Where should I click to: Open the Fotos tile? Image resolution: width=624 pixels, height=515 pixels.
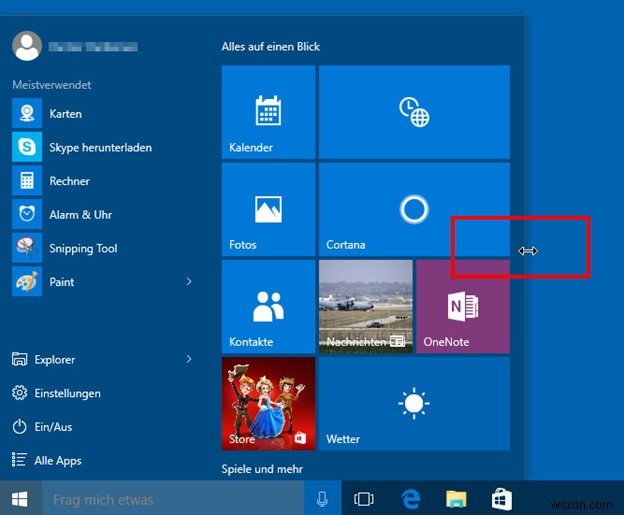click(x=268, y=209)
